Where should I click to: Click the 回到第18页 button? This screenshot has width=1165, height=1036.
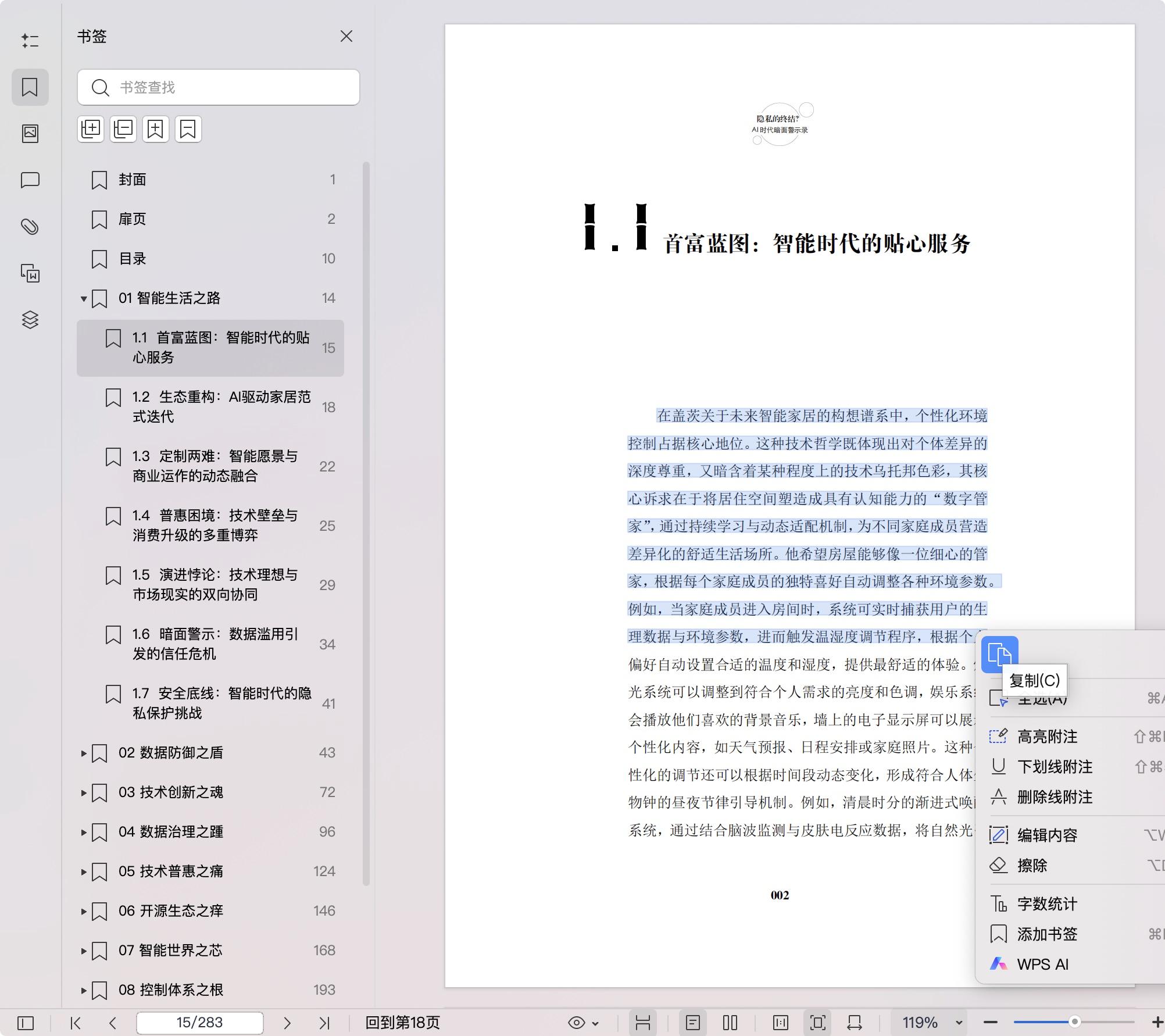(401, 1022)
